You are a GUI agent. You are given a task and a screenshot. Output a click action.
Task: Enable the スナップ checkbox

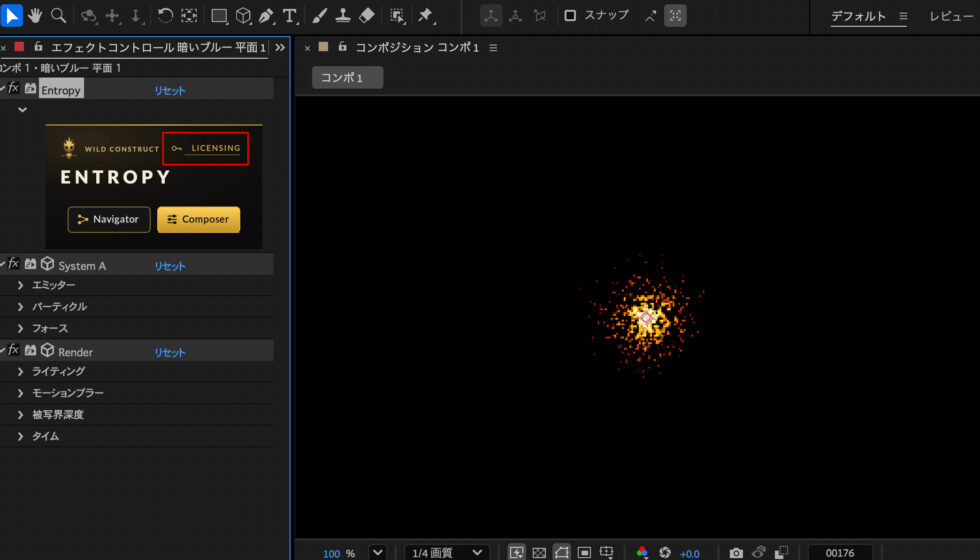click(x=570, y=15)
